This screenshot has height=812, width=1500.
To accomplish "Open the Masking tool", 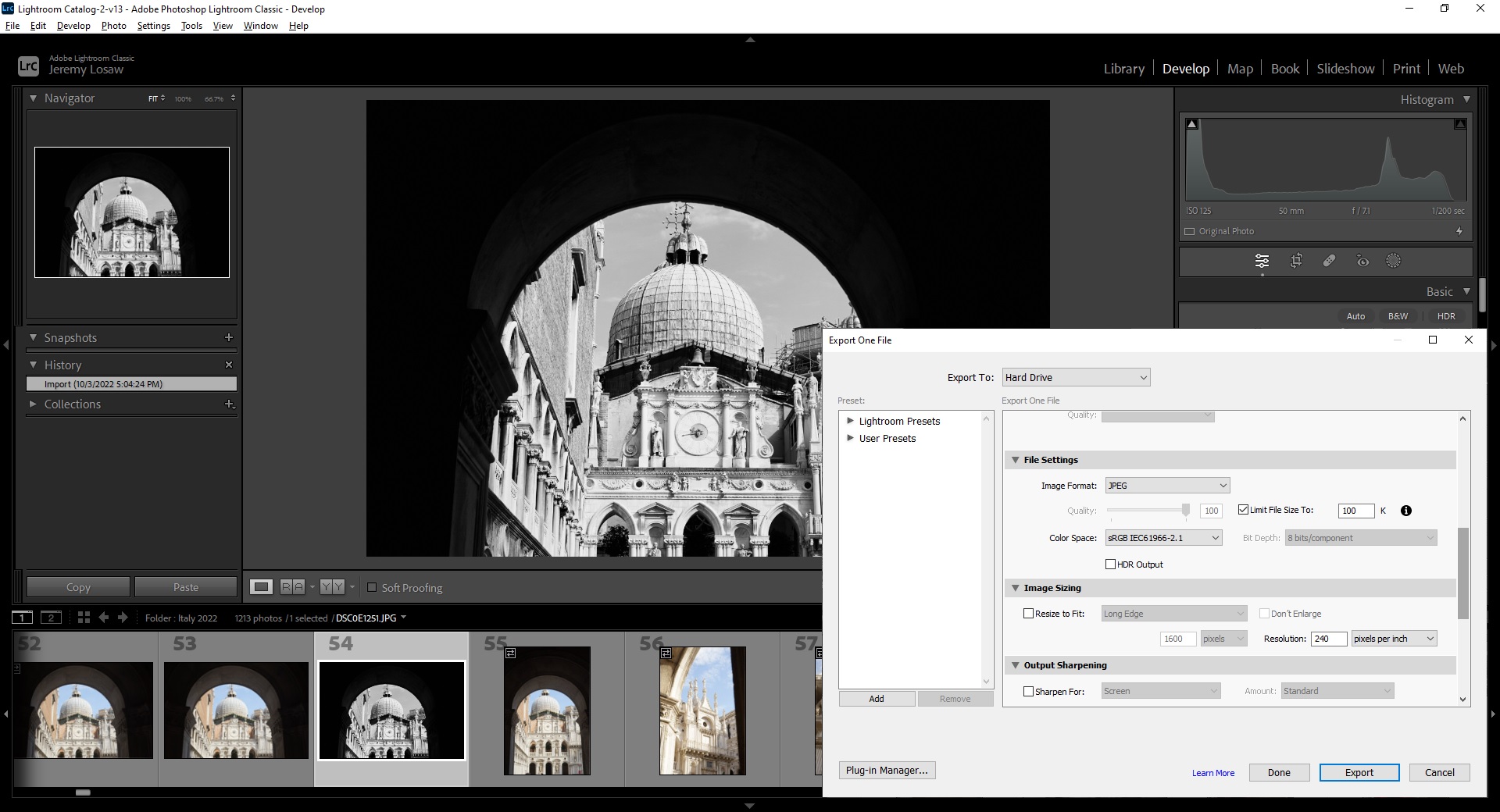I will 1393,261.
